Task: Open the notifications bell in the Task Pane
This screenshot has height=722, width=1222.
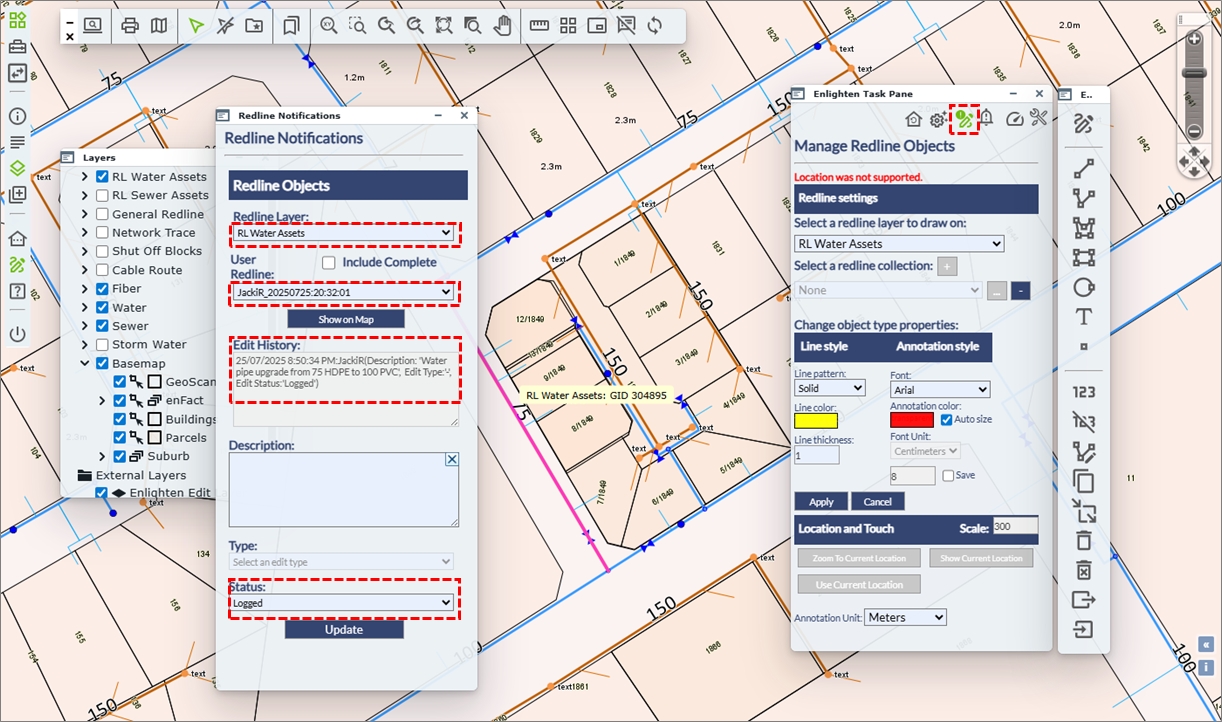Action: pos(987,119)
